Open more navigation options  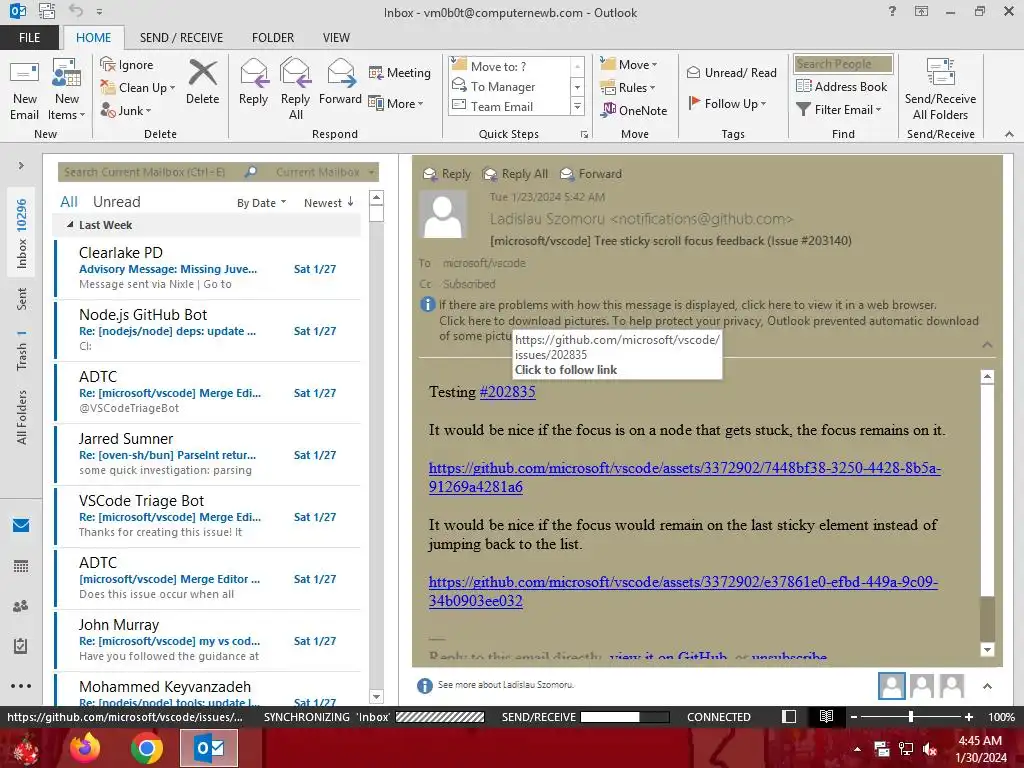click(x=21, y=686)
